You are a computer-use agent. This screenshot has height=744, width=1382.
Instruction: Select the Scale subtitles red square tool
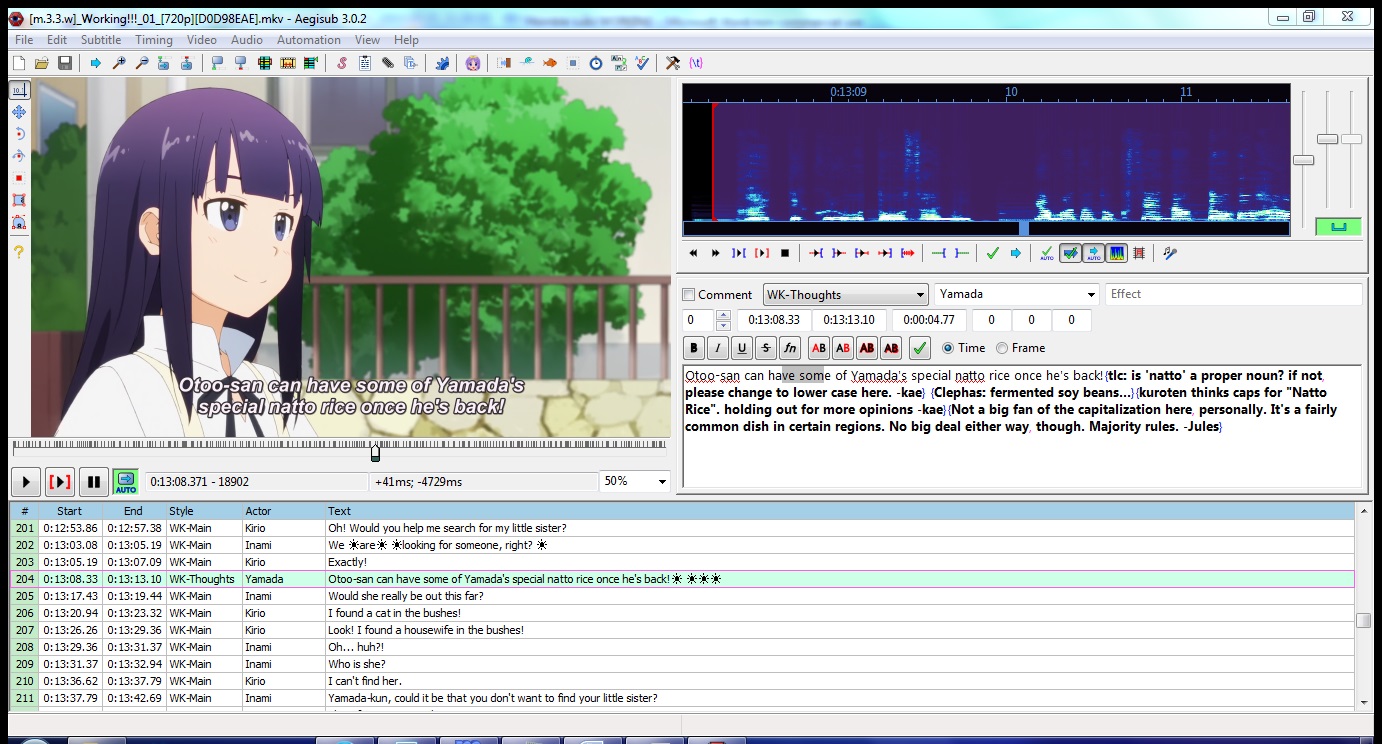[x=19, y=178]
